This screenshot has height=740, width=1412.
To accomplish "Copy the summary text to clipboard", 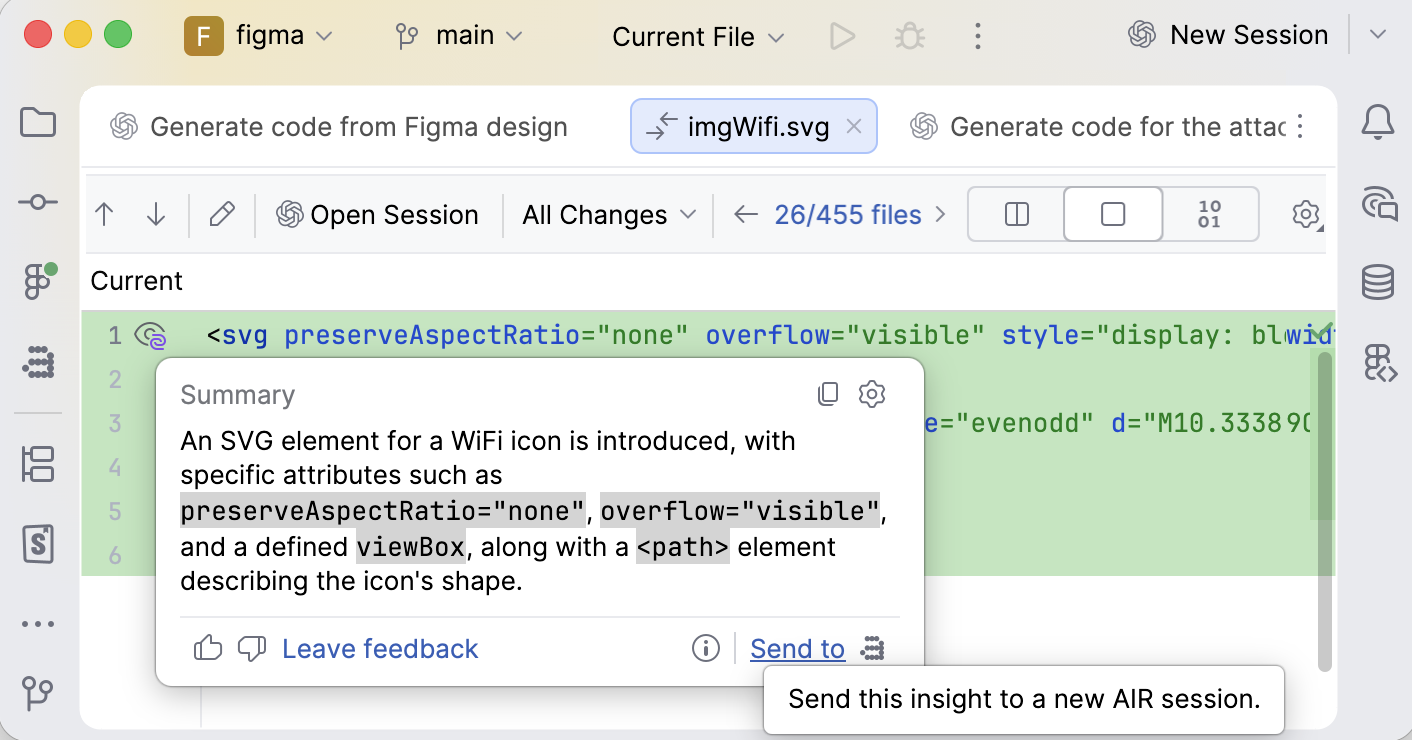I will click(828, 394).
